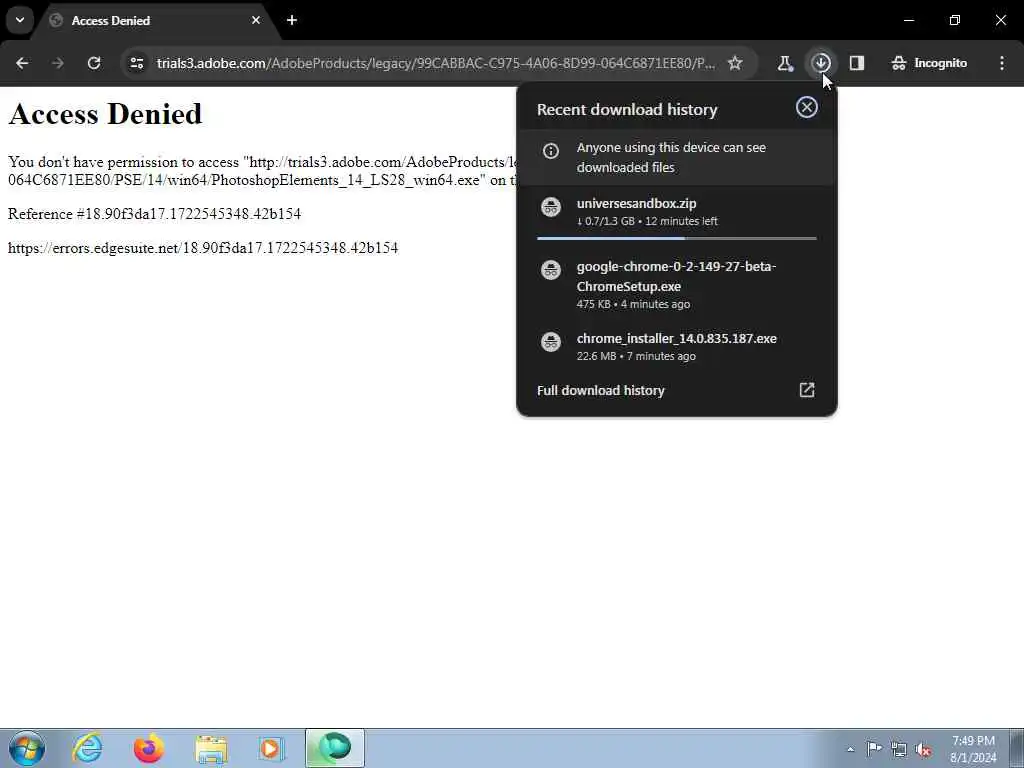Open the site information icon in address bar
This screenshot has width=1024, height=768.
click(136, 63)
